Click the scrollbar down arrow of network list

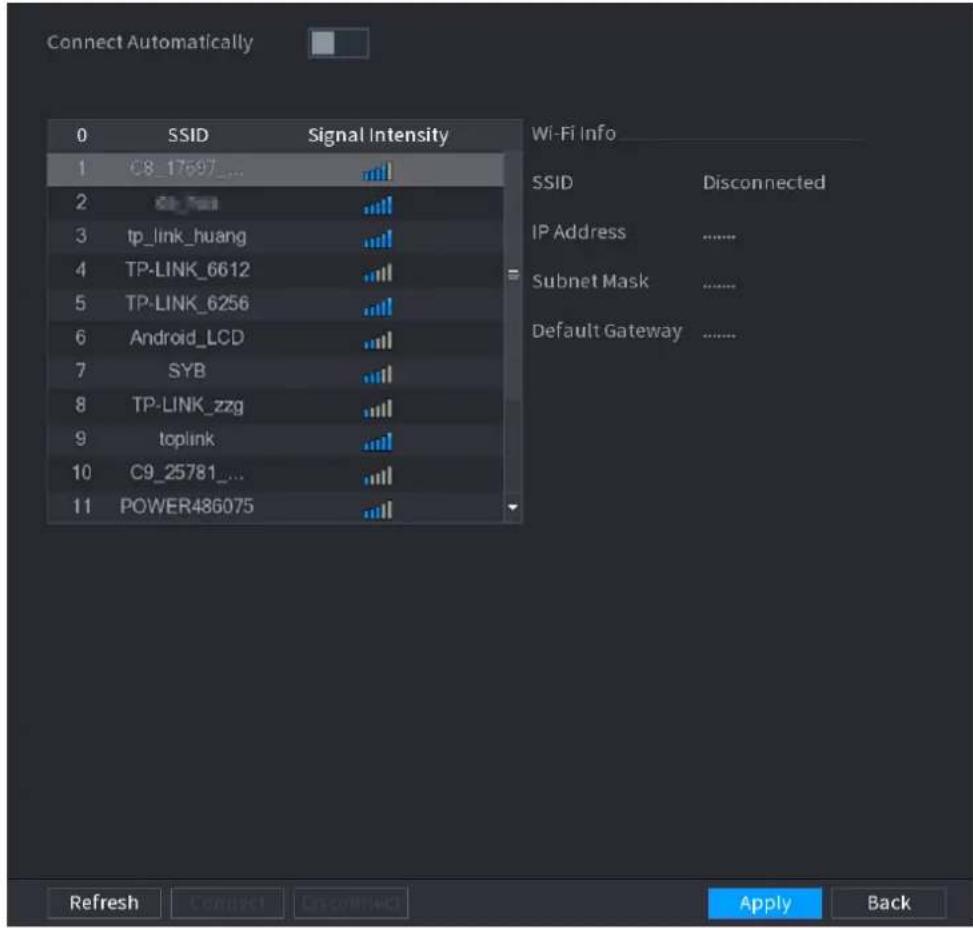(x=513, y=507)
